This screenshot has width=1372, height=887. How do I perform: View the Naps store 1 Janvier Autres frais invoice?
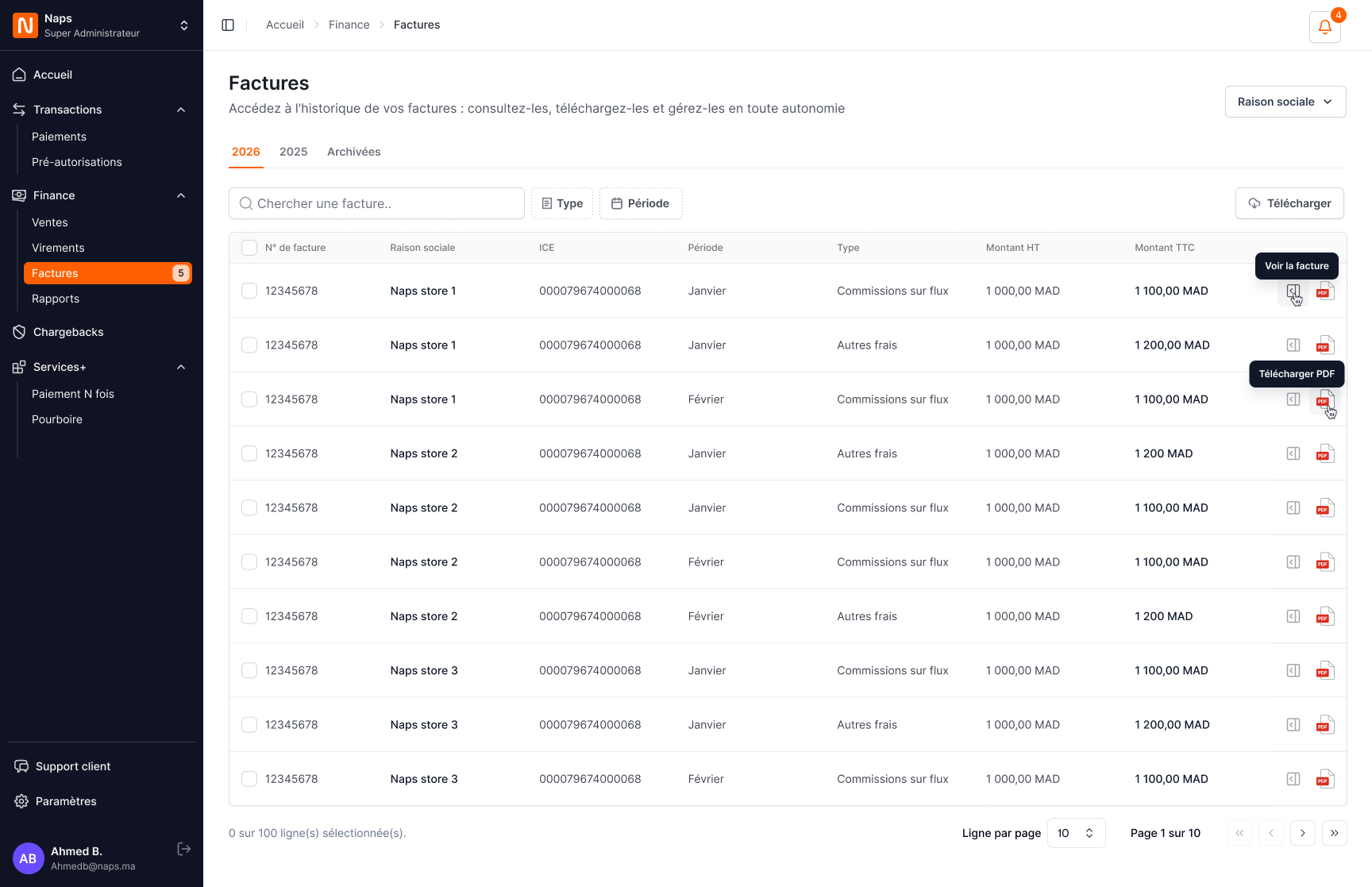click(x=1293, y=345)
